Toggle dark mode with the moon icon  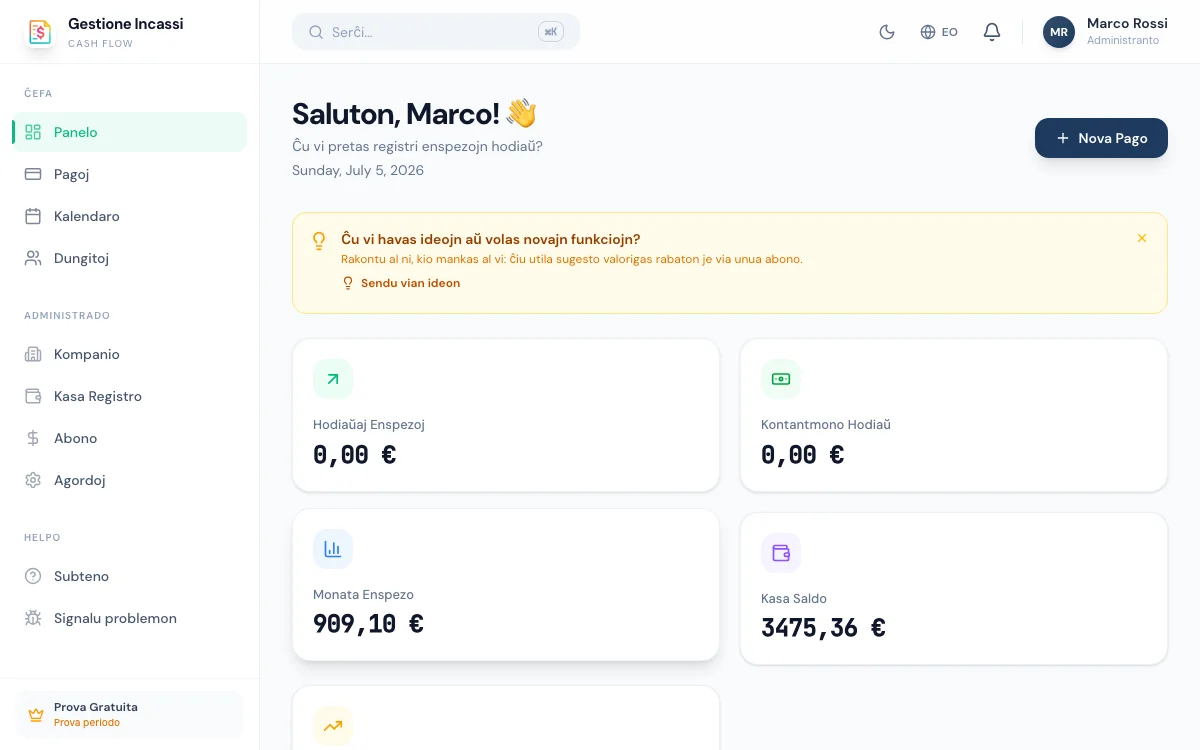[x=886, y=32]
